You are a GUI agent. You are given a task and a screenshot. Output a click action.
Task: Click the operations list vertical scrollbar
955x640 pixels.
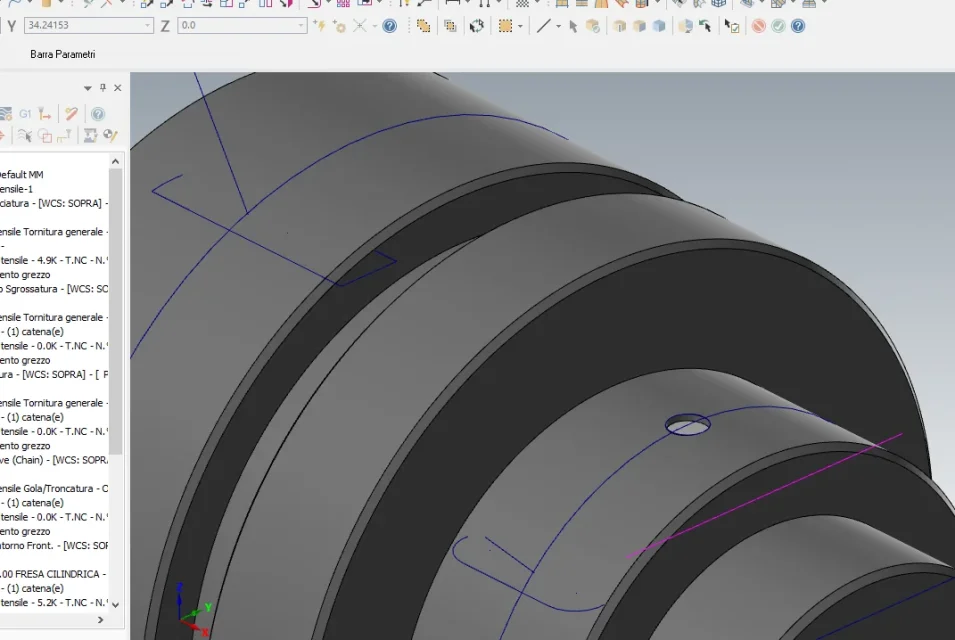pyautogui.click(x=115, y=310)
